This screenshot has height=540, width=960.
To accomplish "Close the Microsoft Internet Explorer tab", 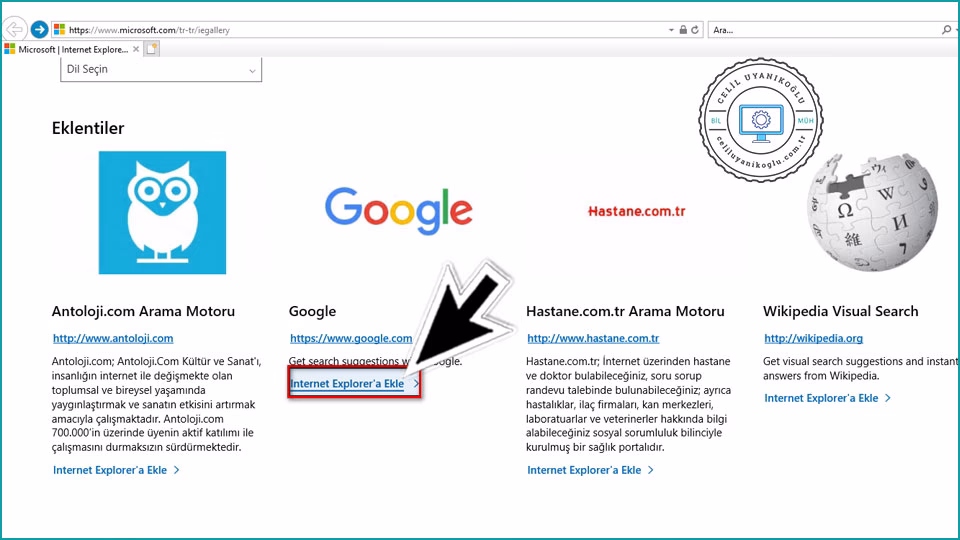I will click(x=136, y=49).
